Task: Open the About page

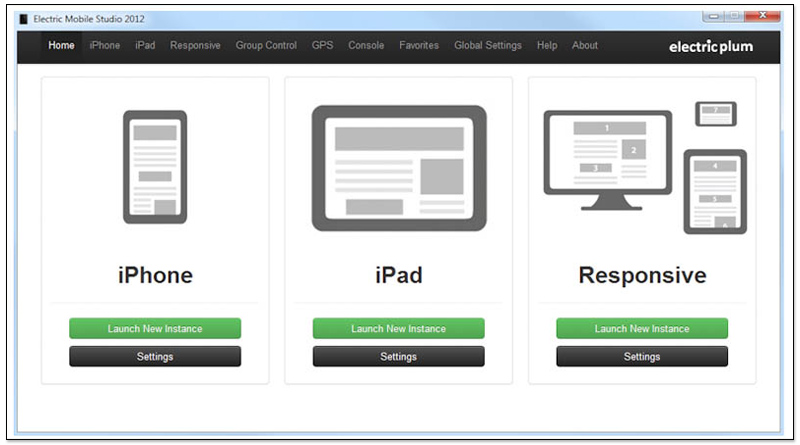Action: click(x=585, y=45)
